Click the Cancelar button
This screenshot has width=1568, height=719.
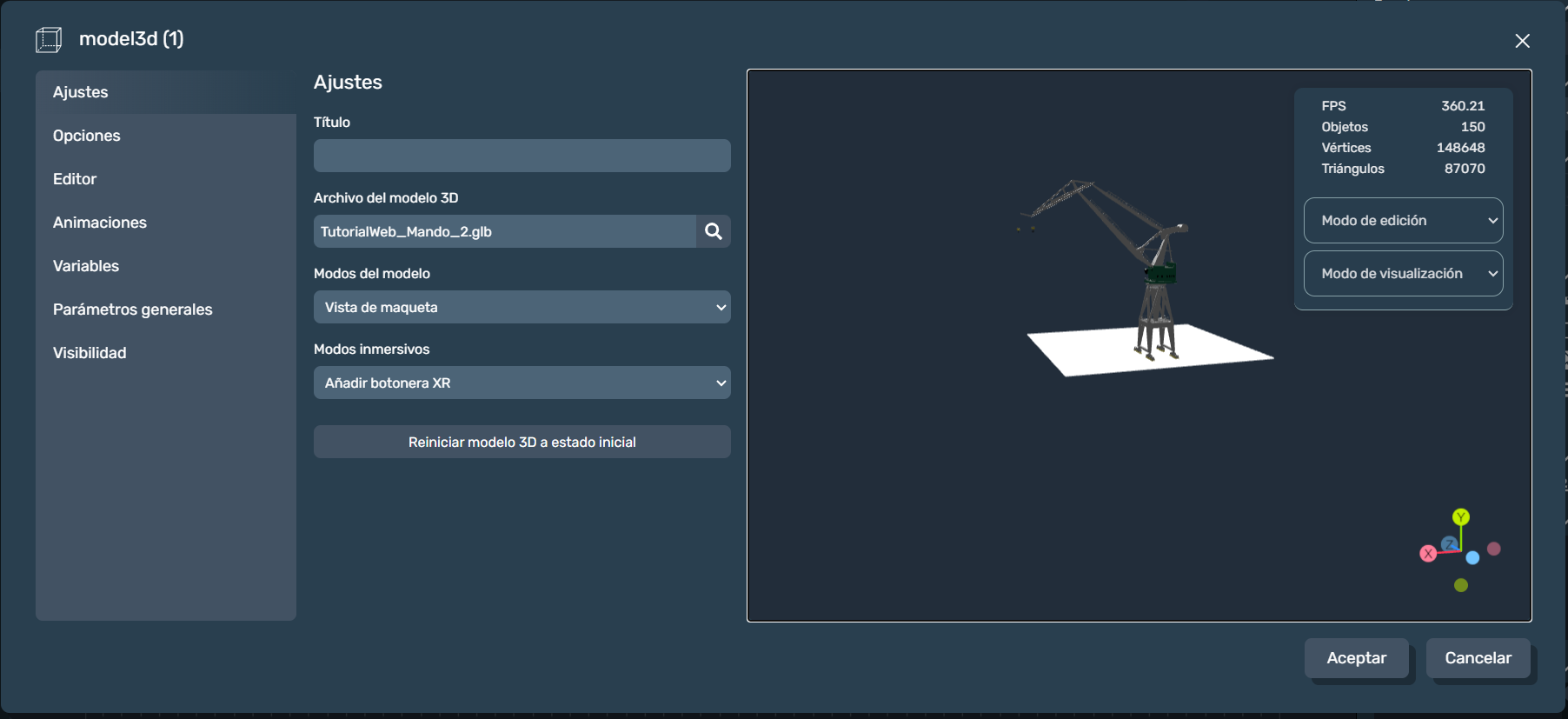1478,658
